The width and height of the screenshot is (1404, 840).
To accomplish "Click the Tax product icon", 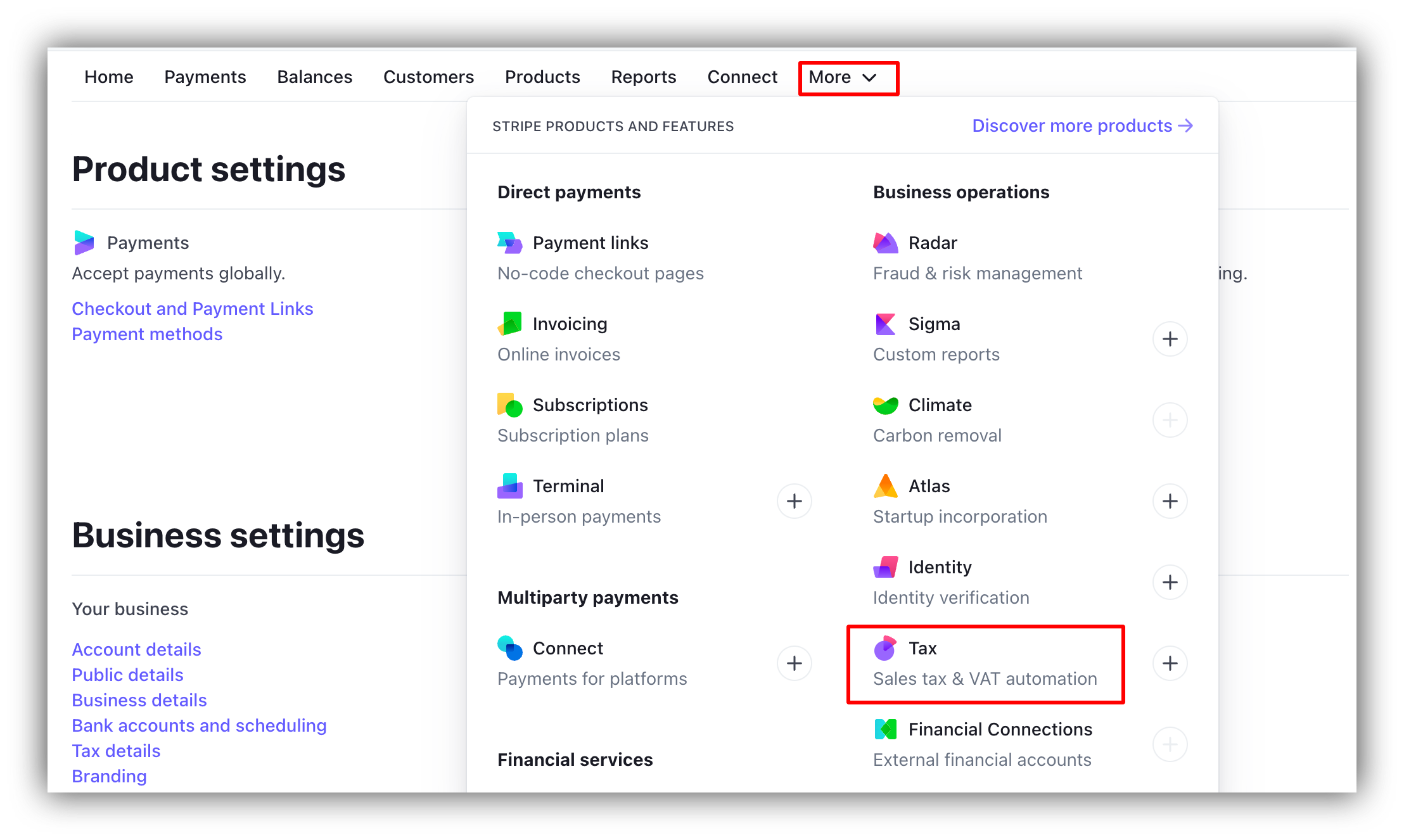I will tap(885, 648).
